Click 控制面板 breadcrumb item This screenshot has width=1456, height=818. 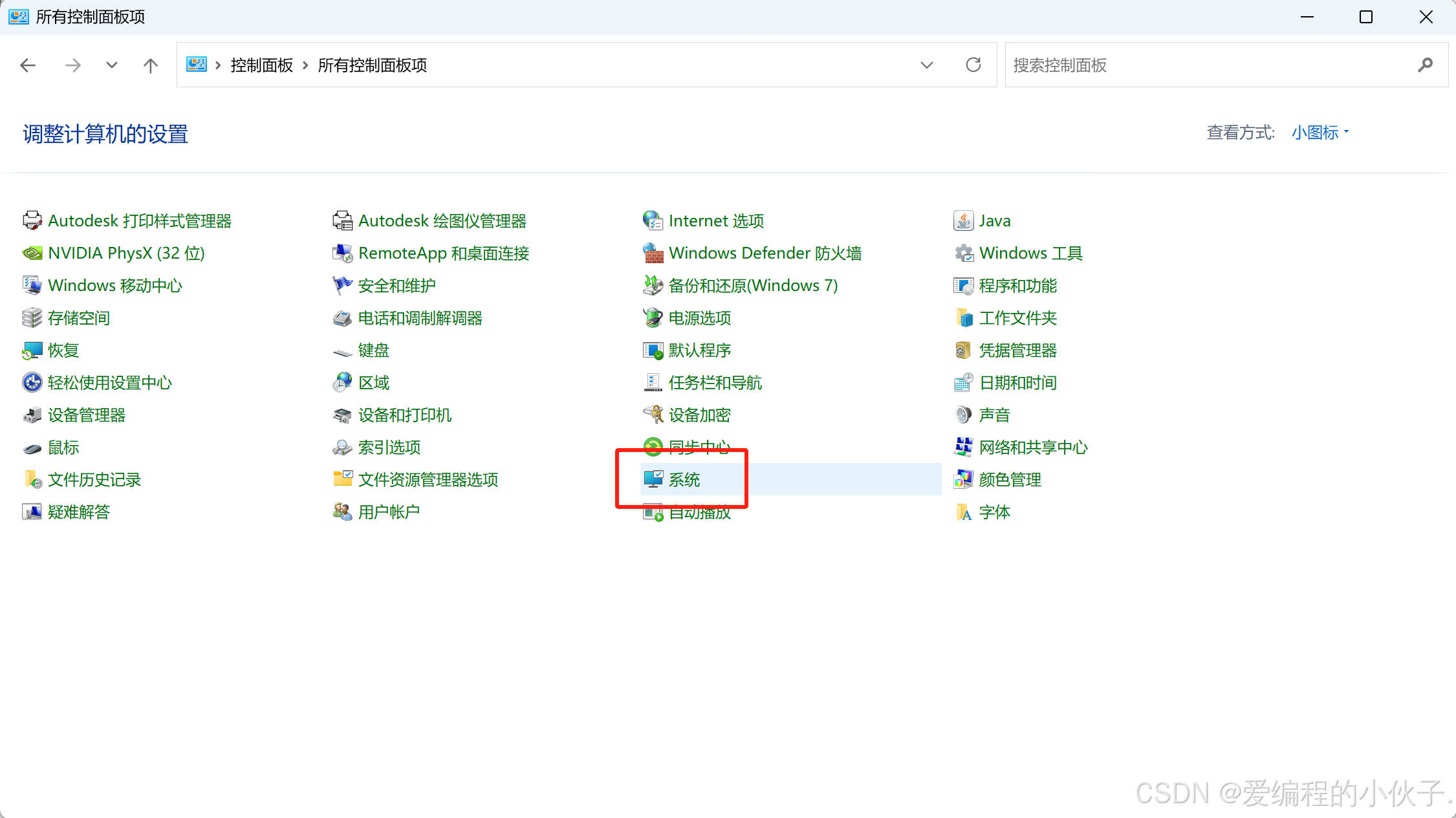[261, 65]
